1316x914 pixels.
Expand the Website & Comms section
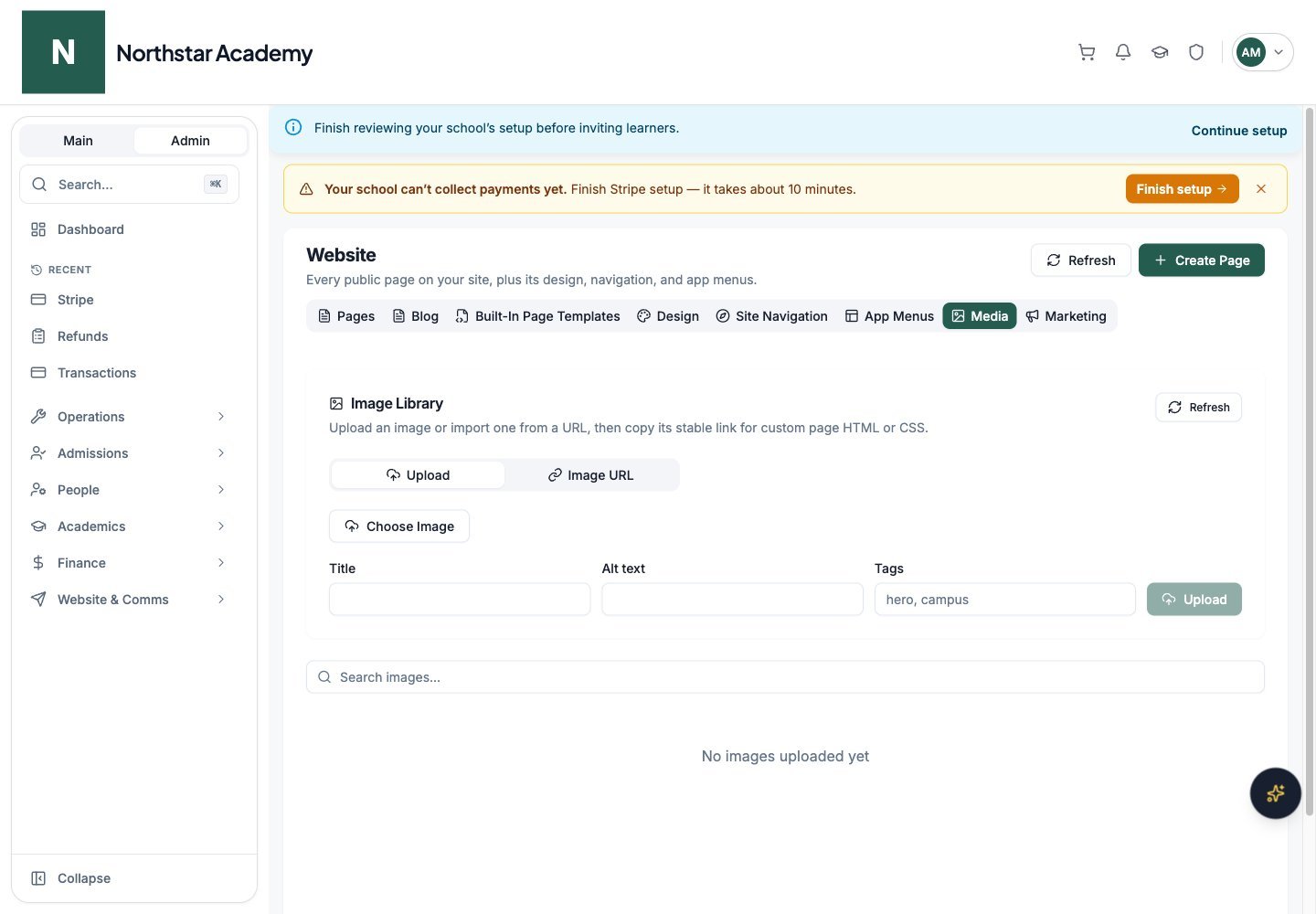[x=127, y=600]
